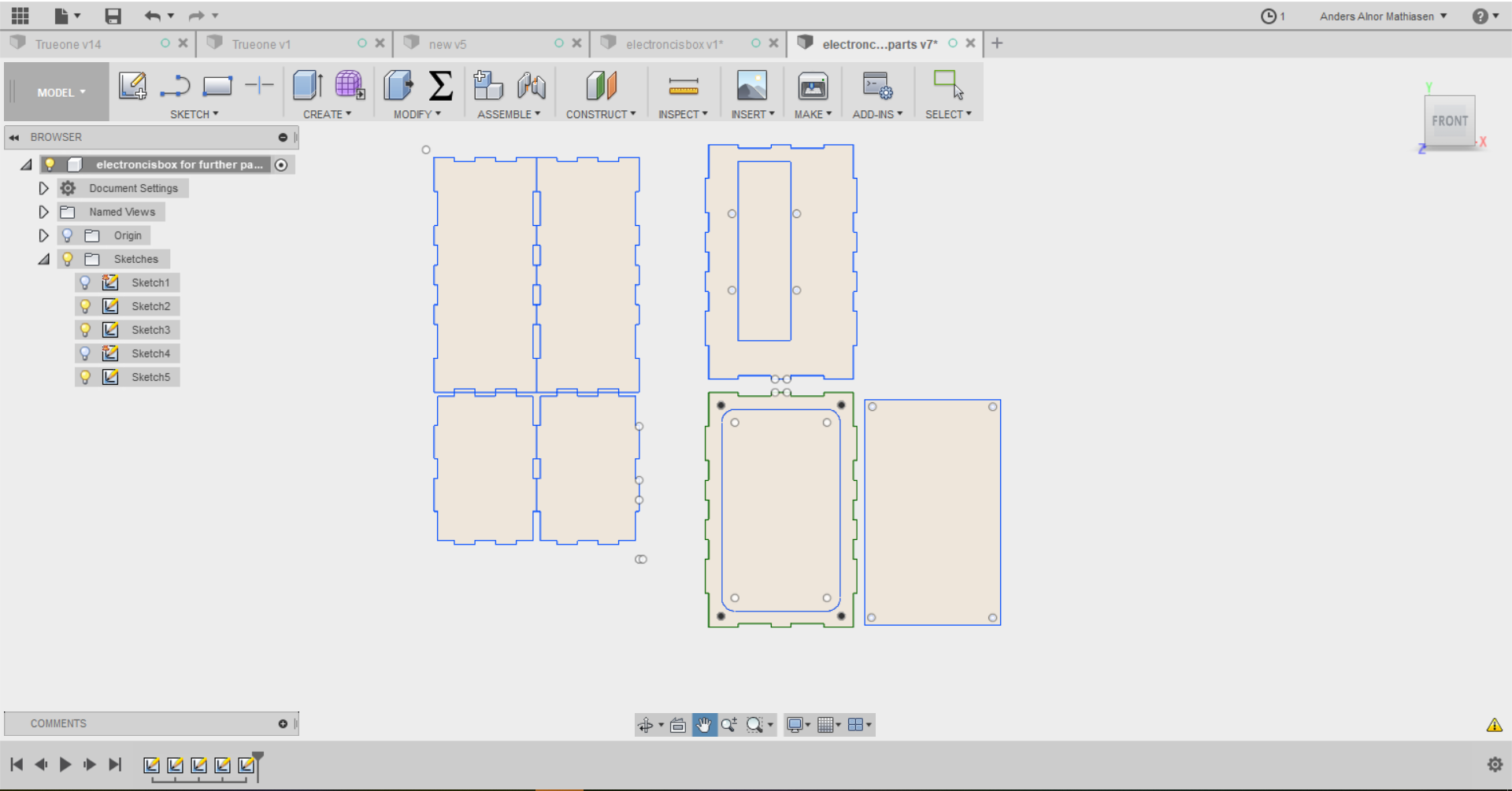Select the first sketch in the timeline
This screenshot has height=791, width=1512.
pos(152,764)
